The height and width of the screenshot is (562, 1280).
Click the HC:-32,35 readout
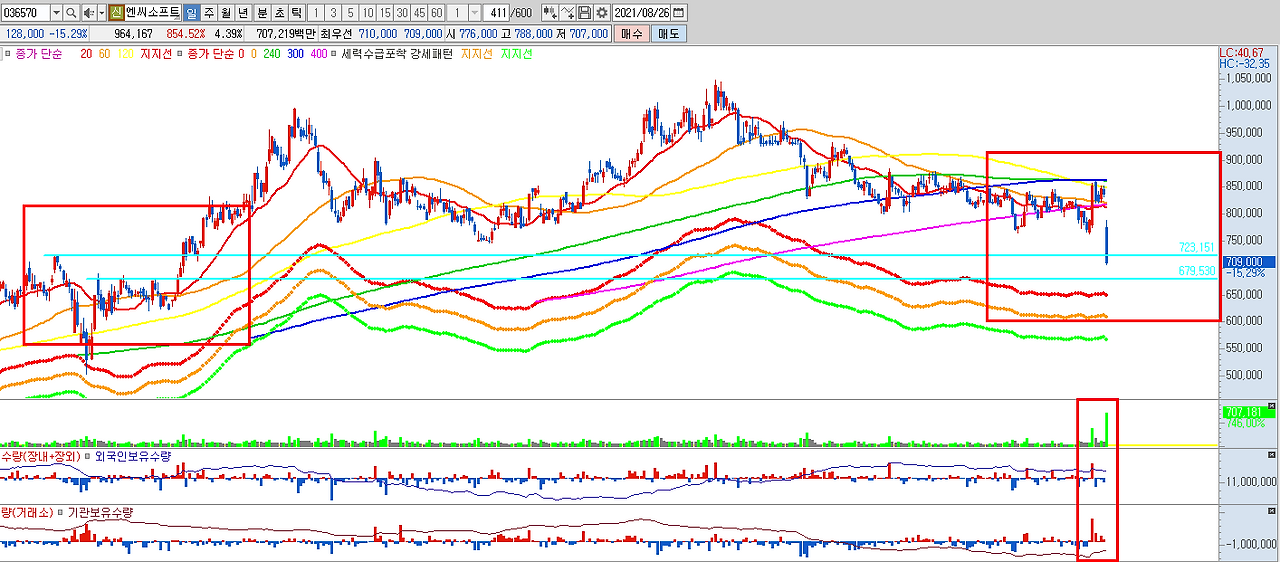[1245, 63]
